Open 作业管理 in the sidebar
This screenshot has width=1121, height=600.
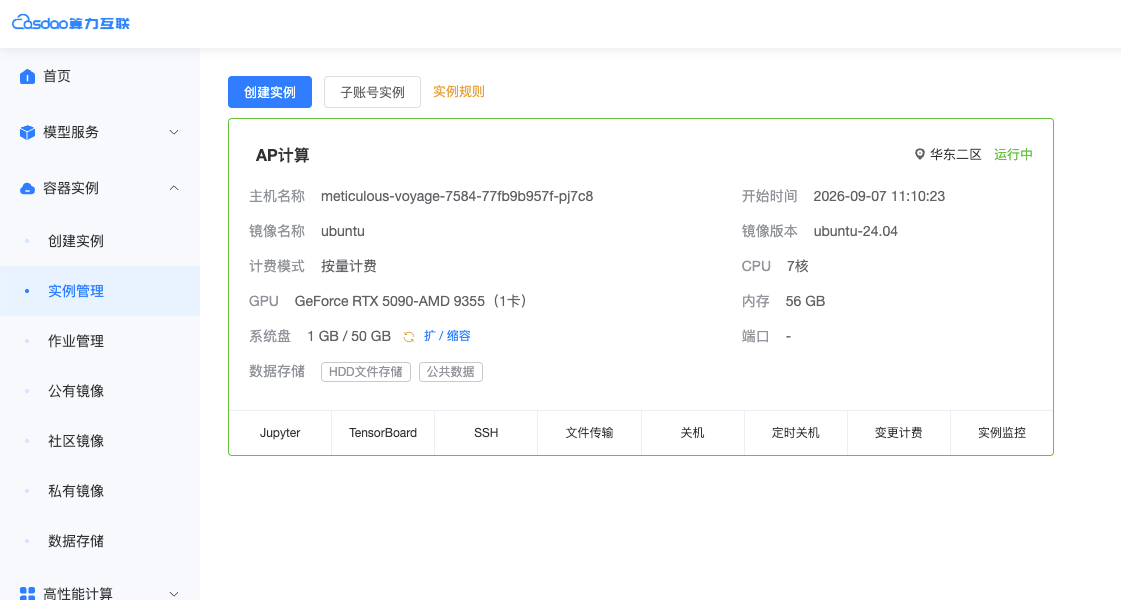[x=76, y=341]
